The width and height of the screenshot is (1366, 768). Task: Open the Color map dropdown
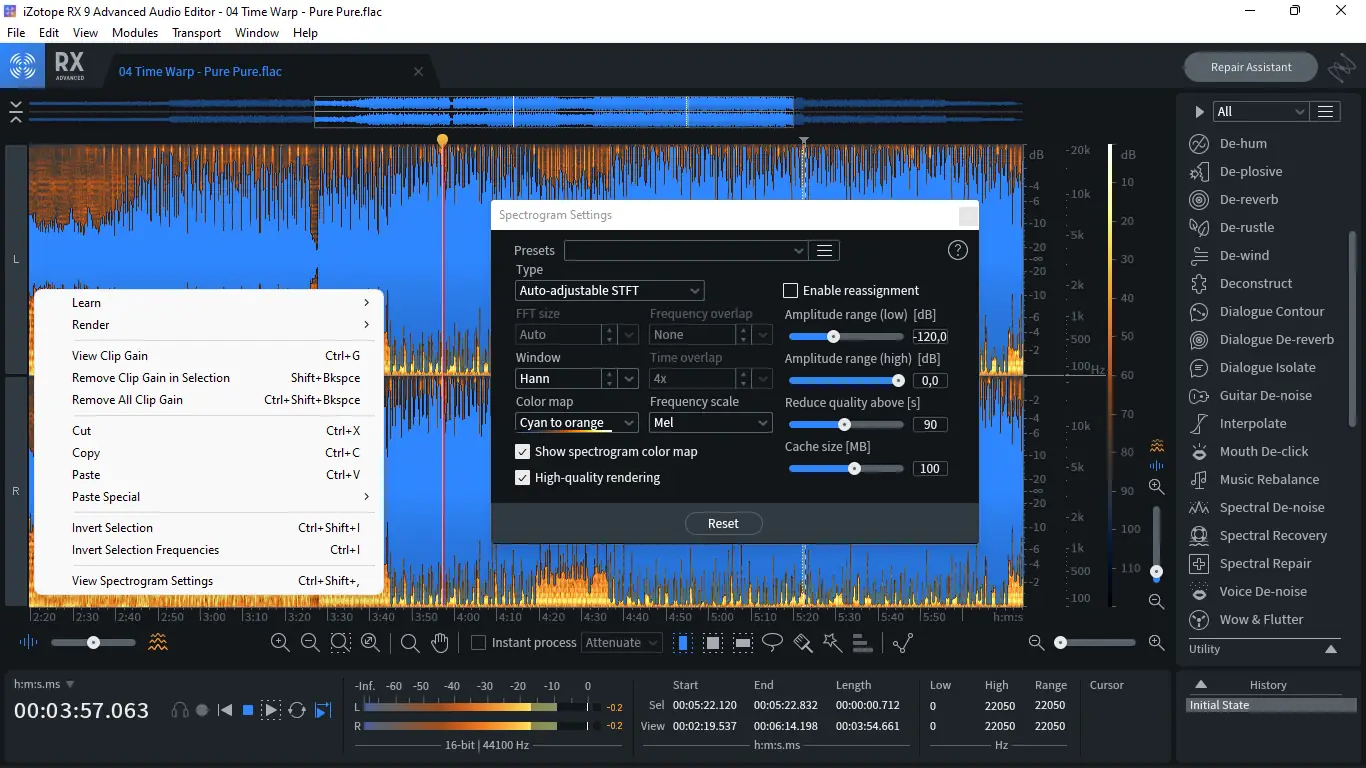[576, 422]
